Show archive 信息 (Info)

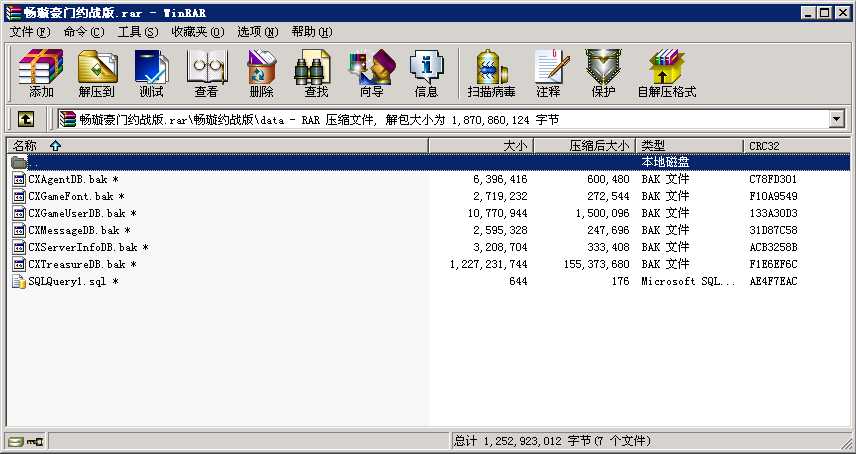pyautogui.click(x=426, y=74)
